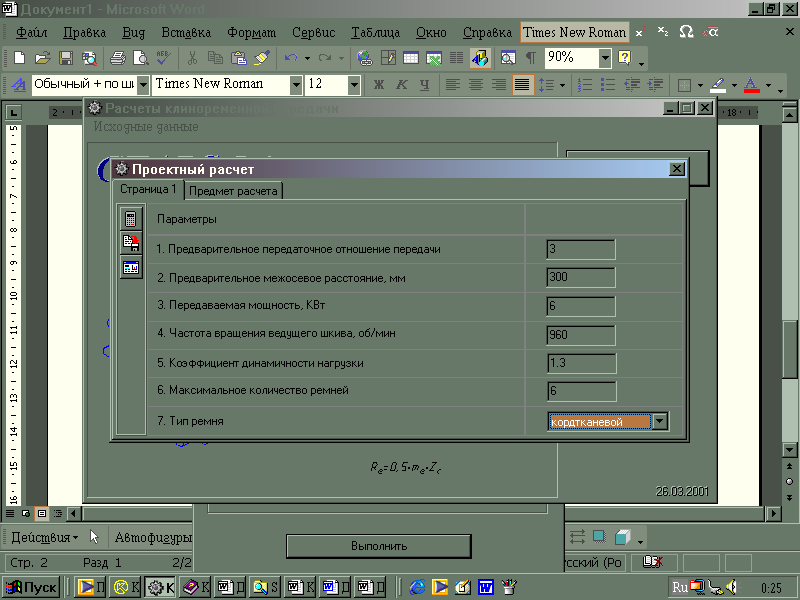The width and height of the screenshot is (800, 600).
Task: Apply subscript x₂ icon
Action: tap(663, 33)
